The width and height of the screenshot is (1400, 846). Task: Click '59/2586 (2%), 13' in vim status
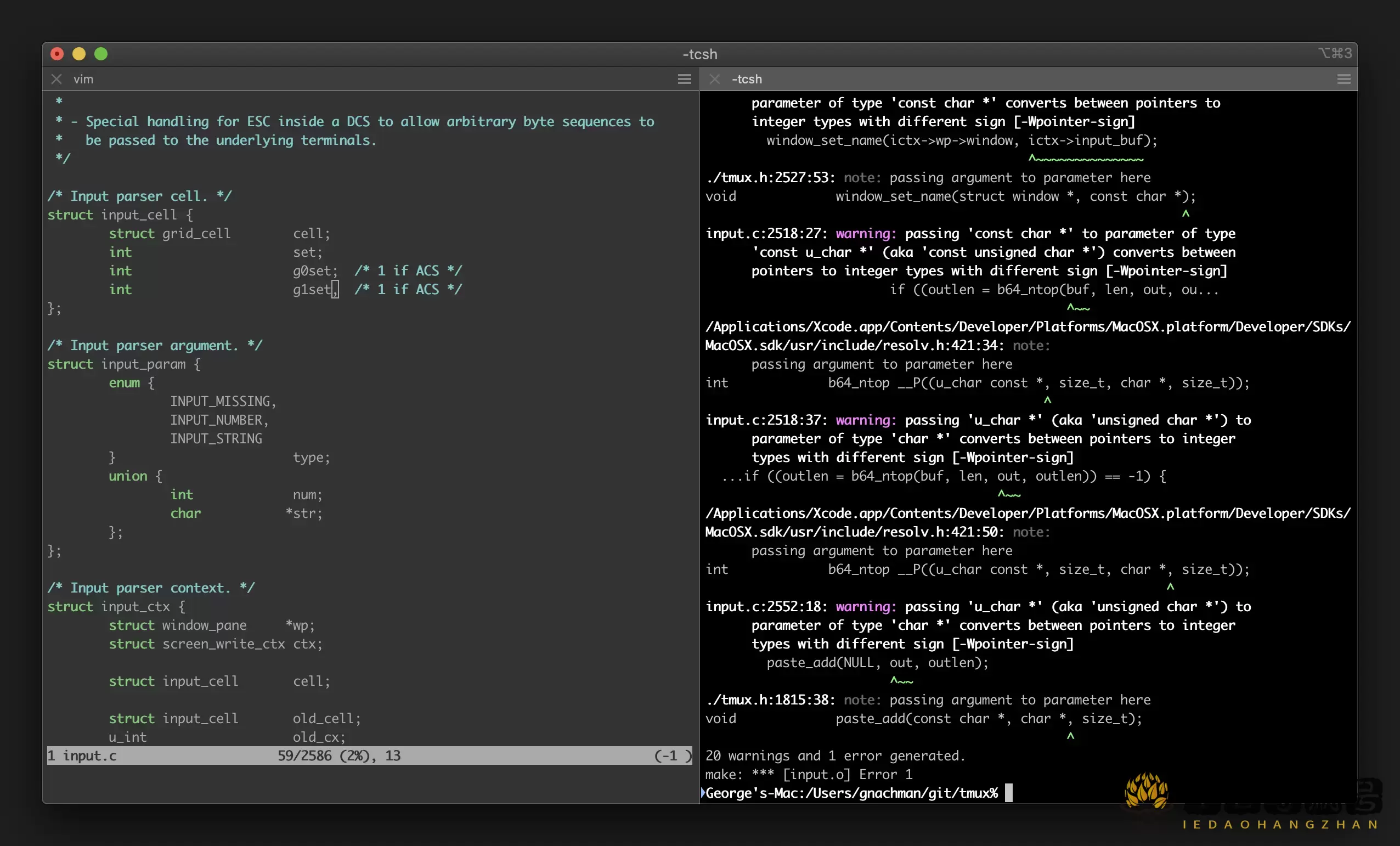339,755
